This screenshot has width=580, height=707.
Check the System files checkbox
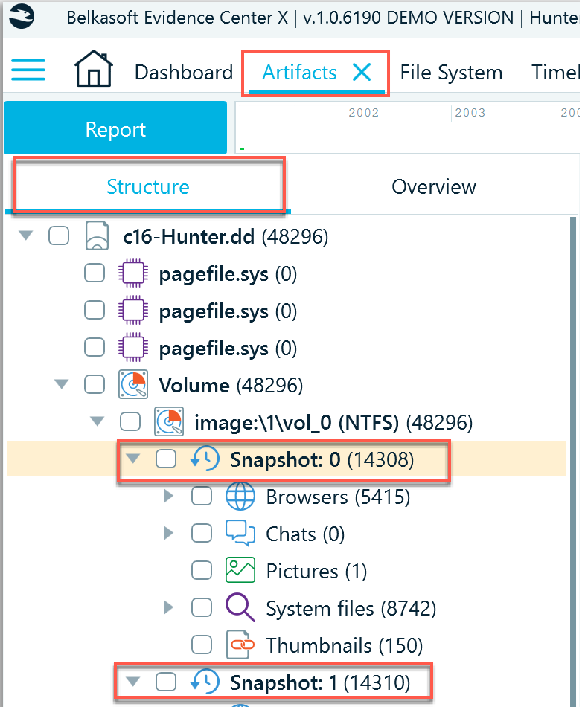tap(202, 607)
